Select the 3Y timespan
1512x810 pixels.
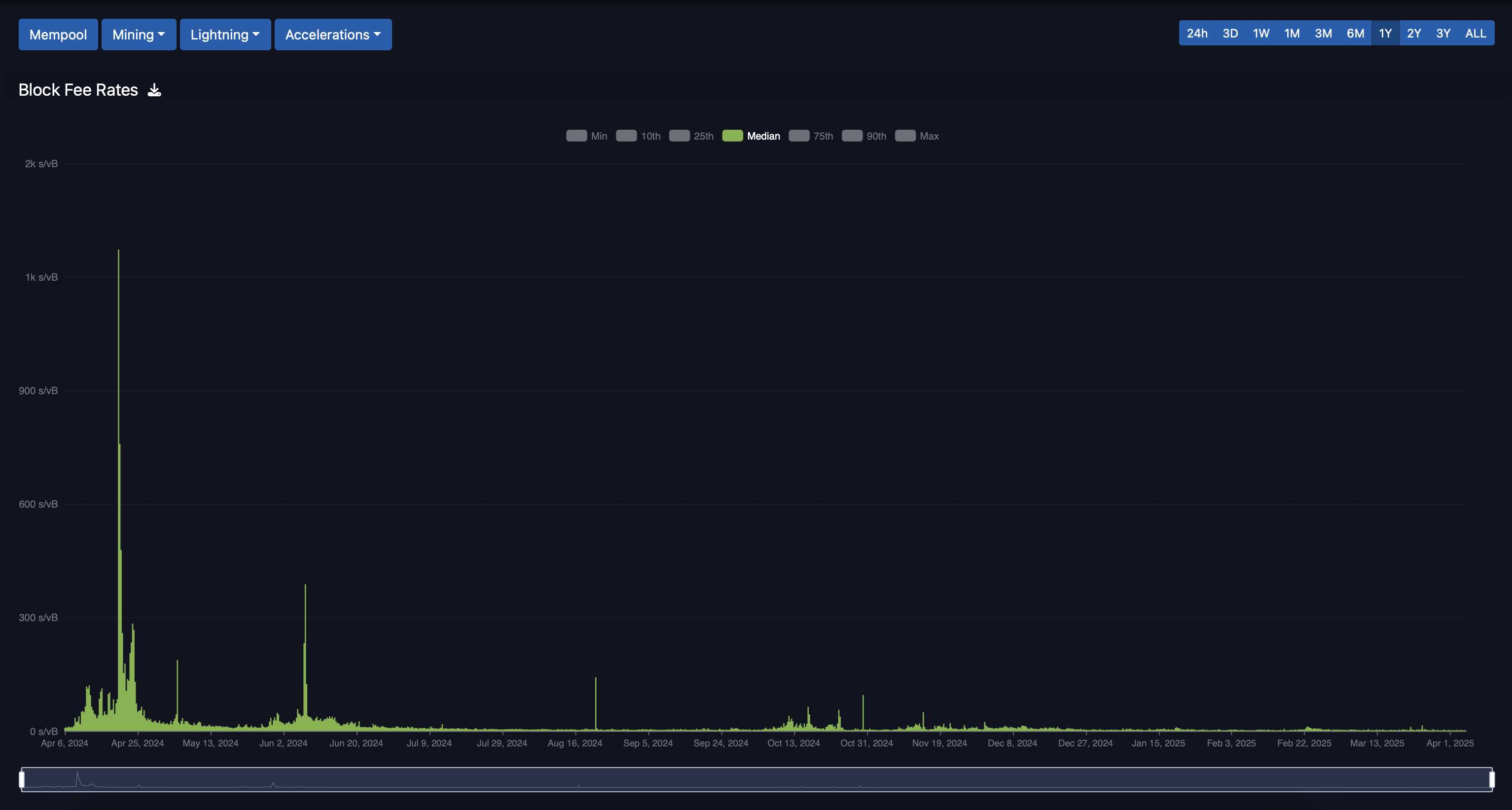[x=1443, y=34]
